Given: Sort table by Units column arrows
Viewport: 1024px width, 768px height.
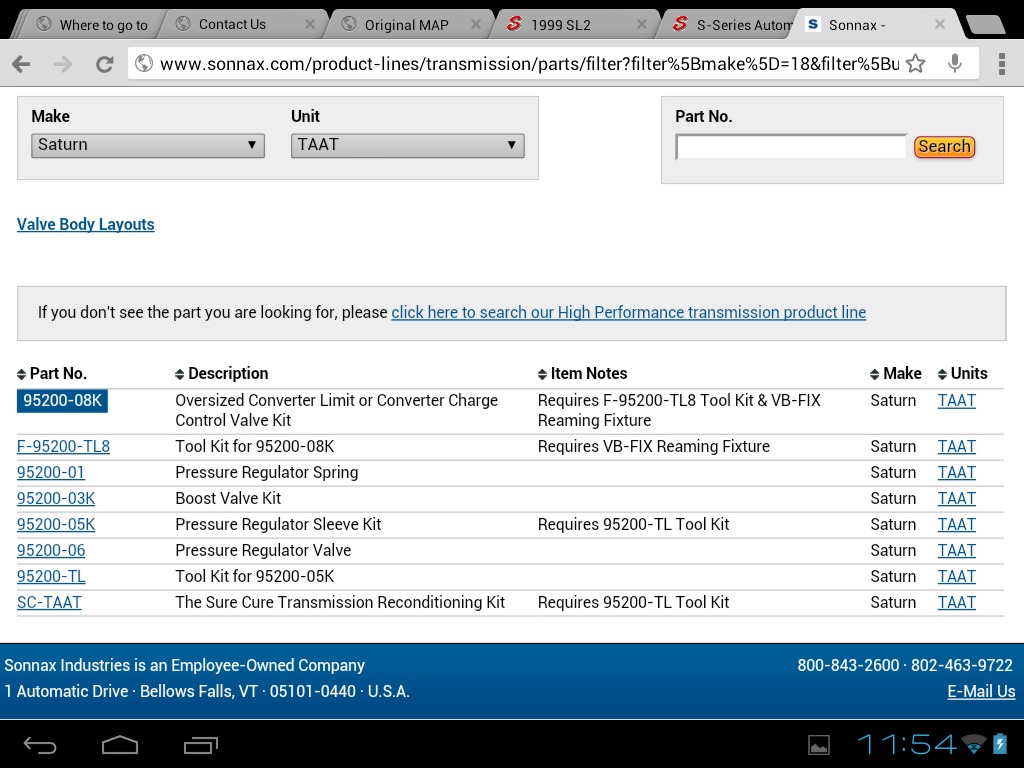Looking at the screenshot, I should click(942, 374).
